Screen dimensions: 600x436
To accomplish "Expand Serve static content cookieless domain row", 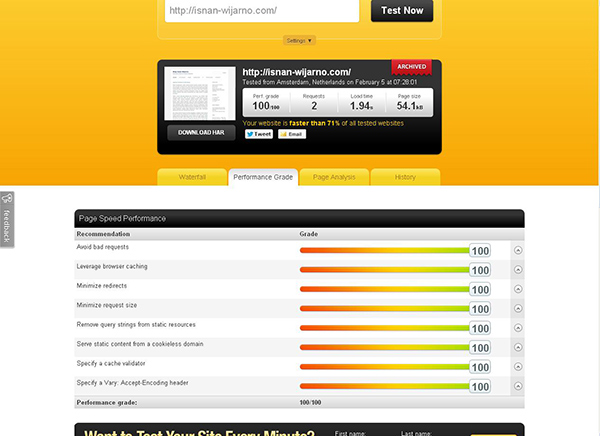I will [x=518, y=347].
